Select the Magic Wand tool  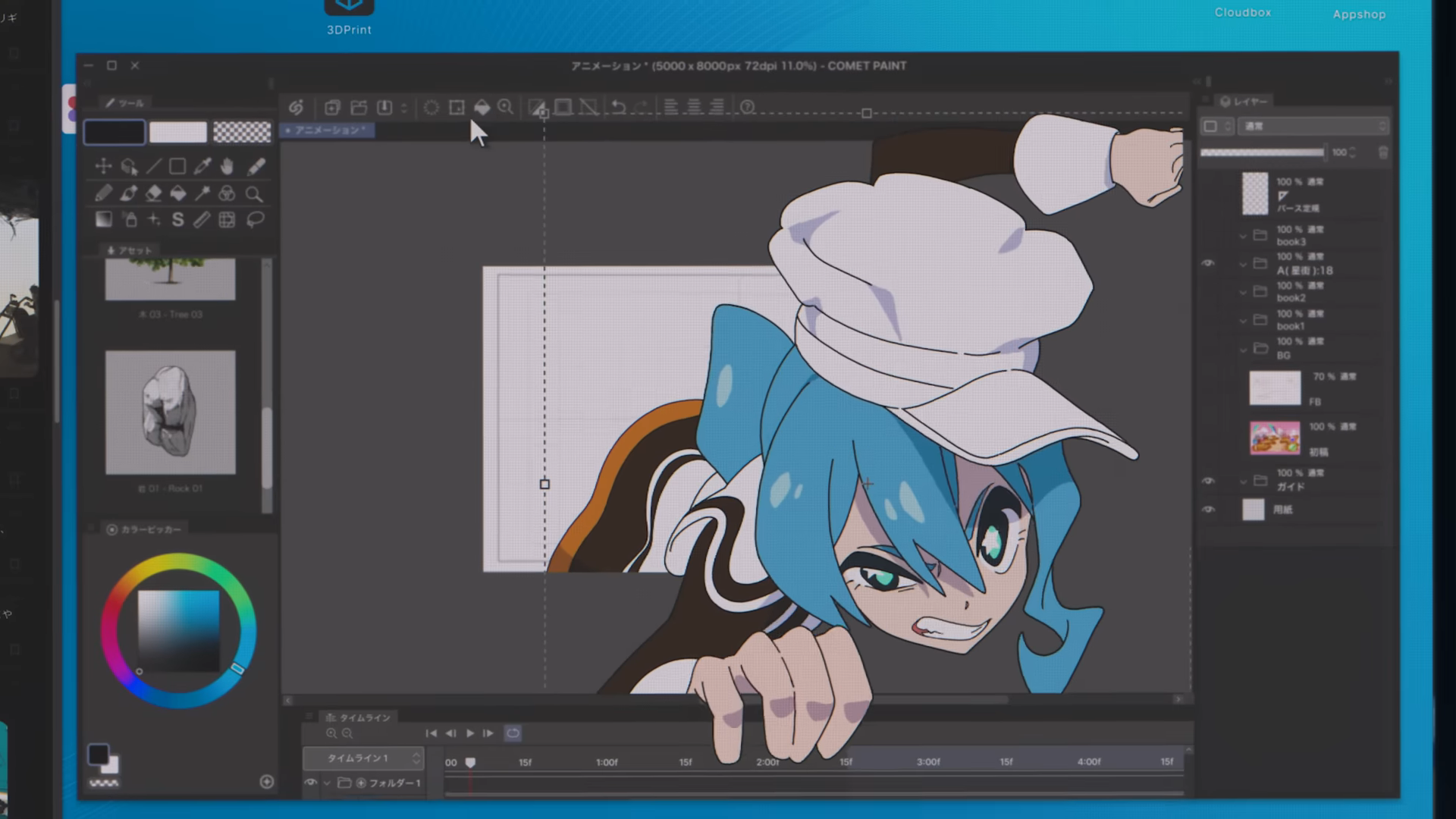click(202, 193)
